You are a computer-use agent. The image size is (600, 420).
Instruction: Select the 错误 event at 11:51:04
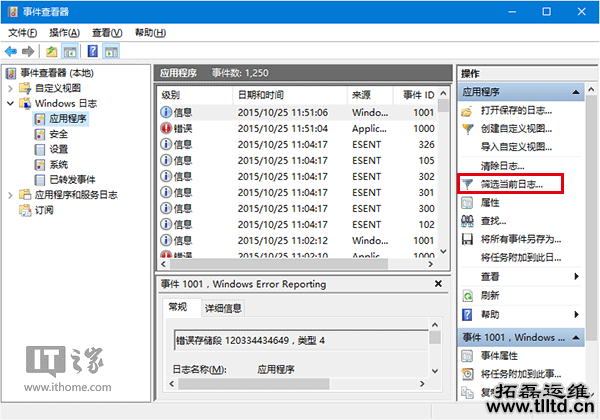[x=297, y=129]
